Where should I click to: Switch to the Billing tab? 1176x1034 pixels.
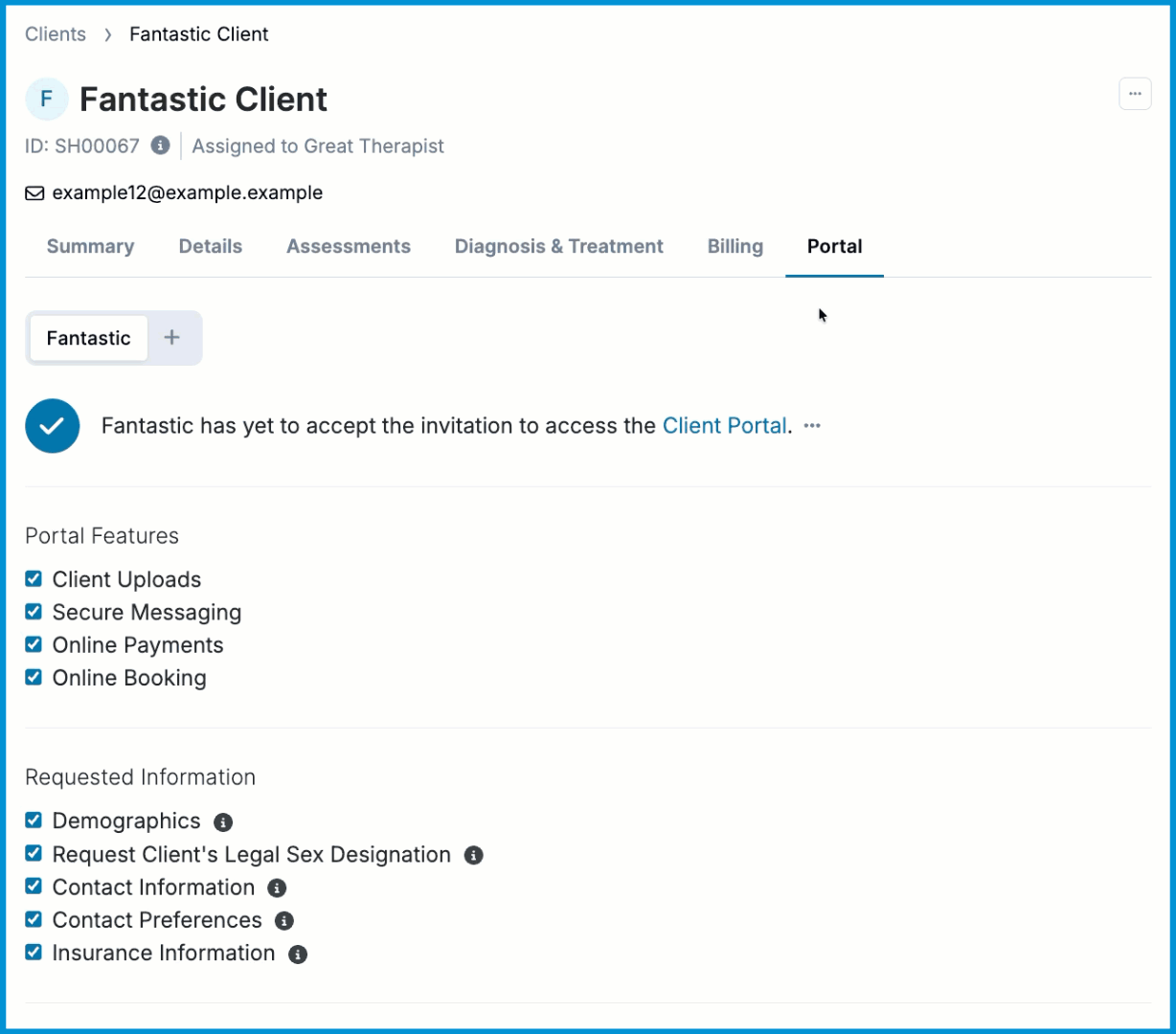tap(735, 246)
